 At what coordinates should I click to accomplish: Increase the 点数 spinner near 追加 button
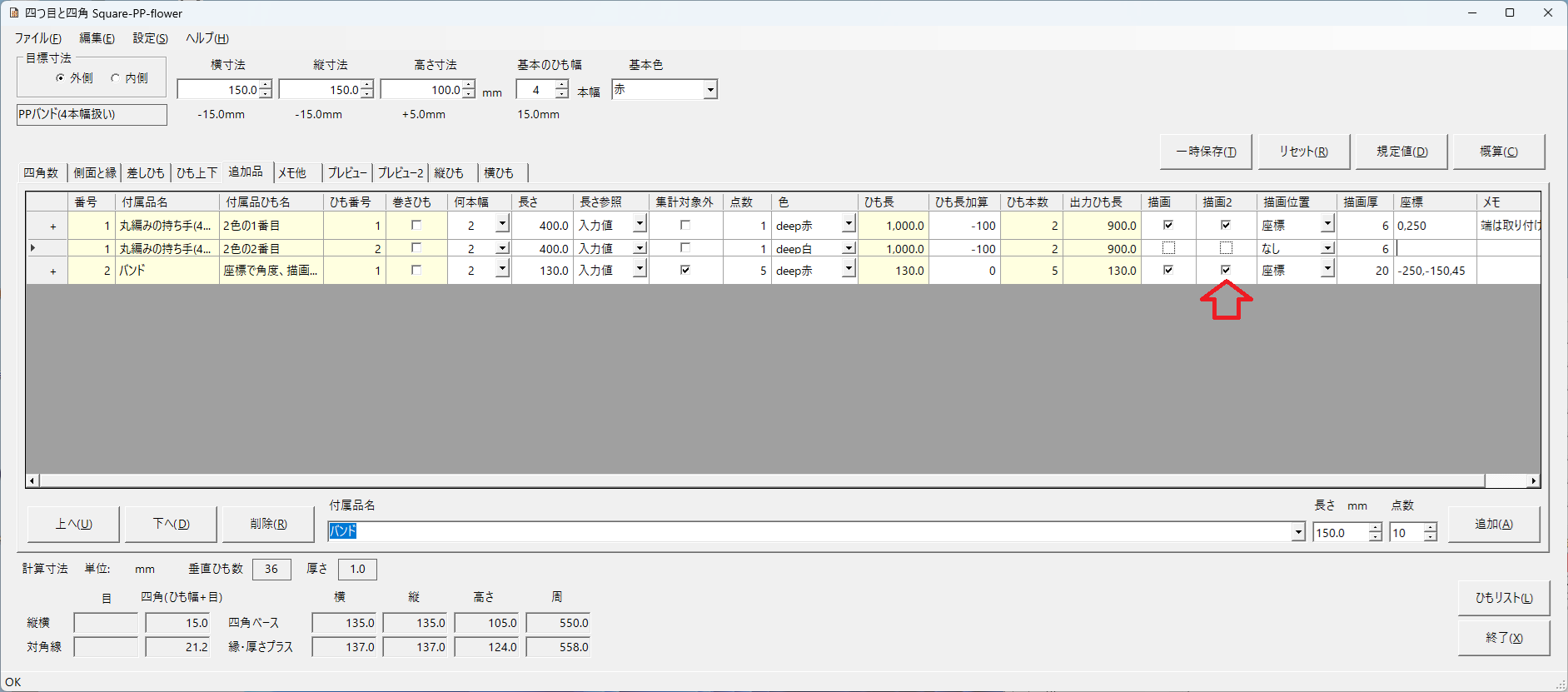pos(1430,528)
